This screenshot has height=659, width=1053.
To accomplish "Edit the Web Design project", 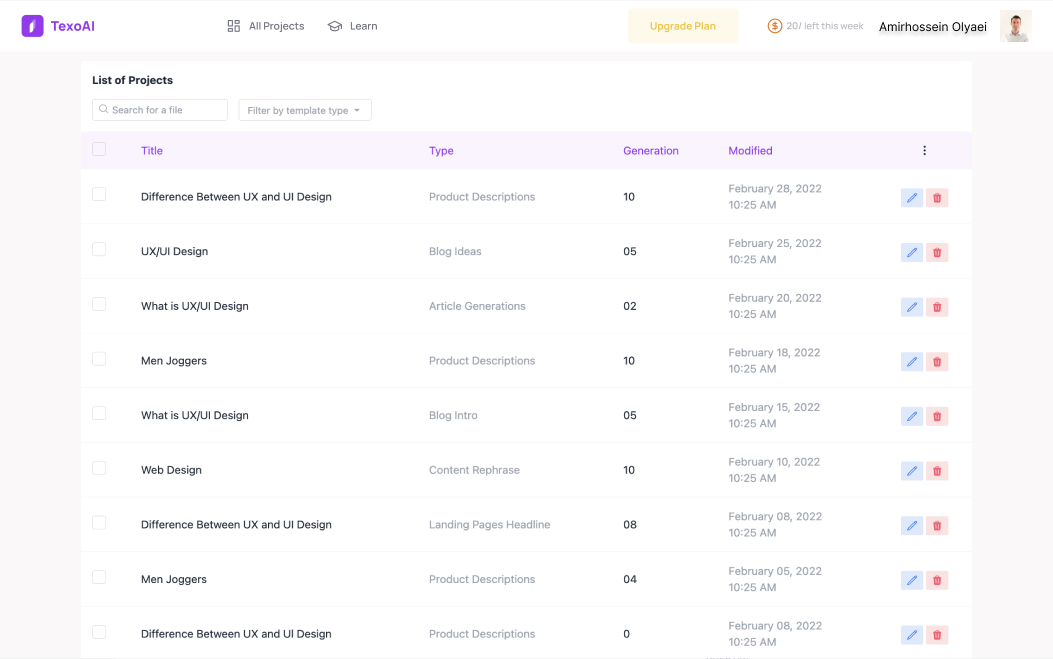I will (x=911, y=471).
